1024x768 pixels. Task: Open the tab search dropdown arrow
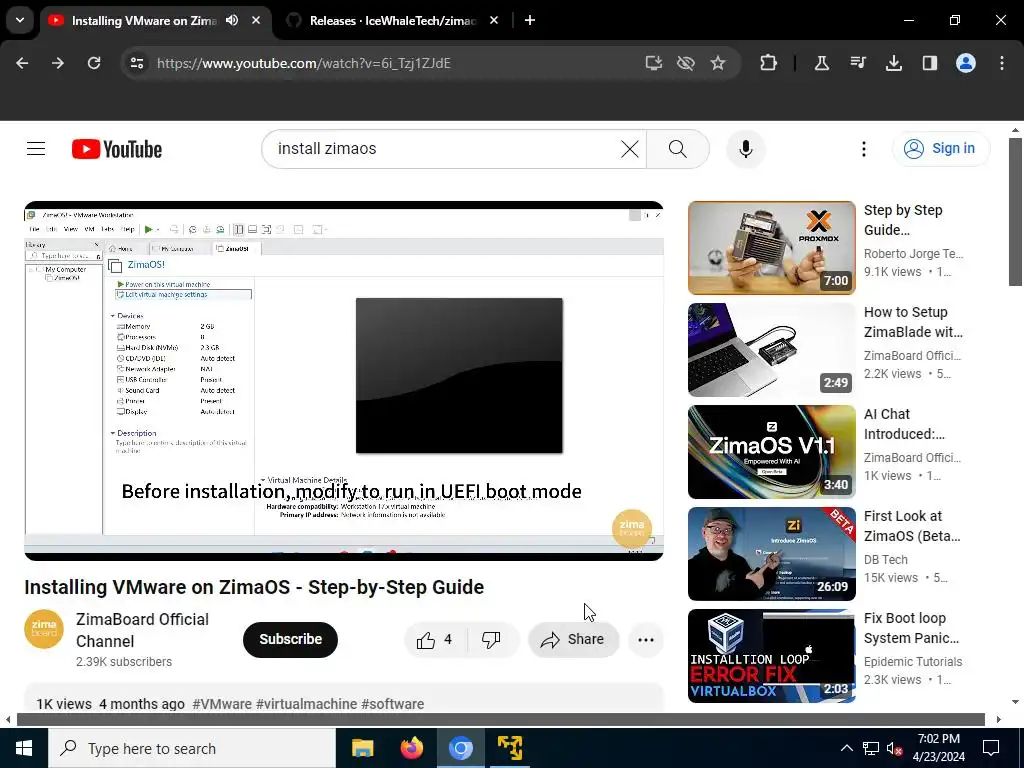point(20,20)
